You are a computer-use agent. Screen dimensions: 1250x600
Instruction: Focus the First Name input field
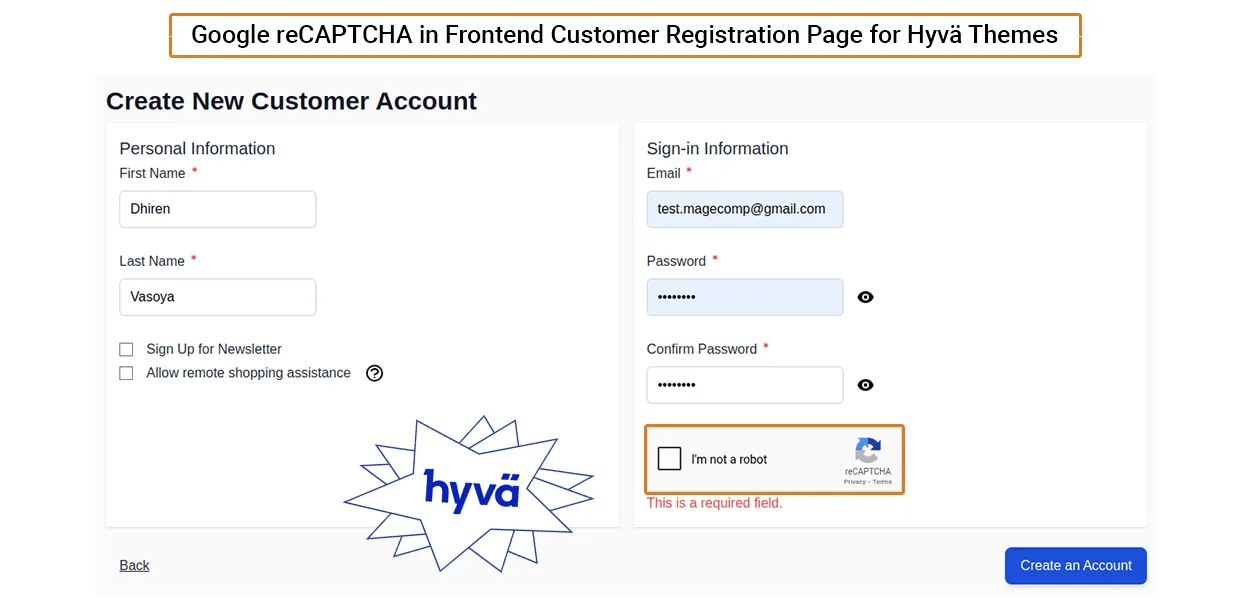(x=217, y=209)
